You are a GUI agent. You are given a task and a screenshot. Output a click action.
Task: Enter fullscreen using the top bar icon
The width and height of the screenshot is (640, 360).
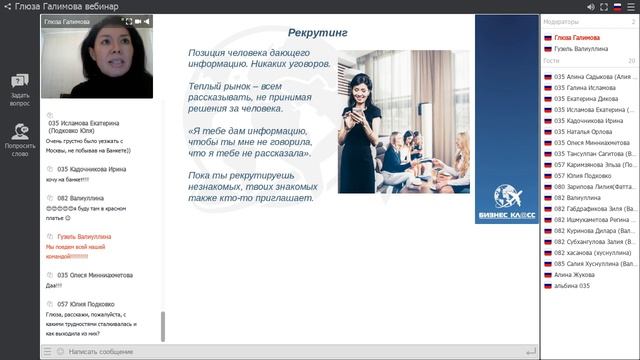pos(604,7)
